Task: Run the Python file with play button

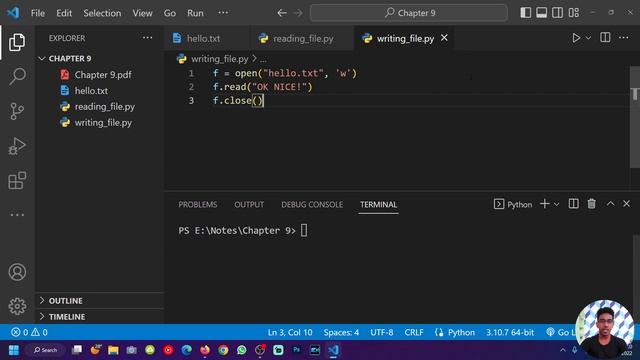Action: [x=576, y=38]
